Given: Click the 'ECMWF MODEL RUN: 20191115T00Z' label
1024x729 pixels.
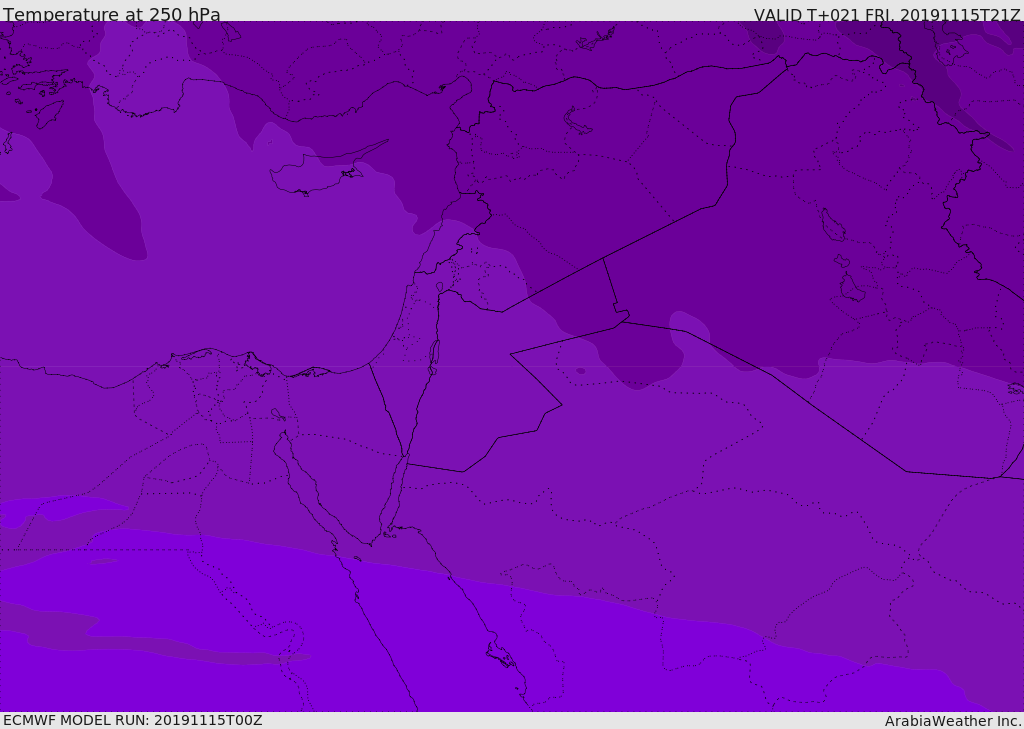Looking at the screenshot, I should click(133, 720).
